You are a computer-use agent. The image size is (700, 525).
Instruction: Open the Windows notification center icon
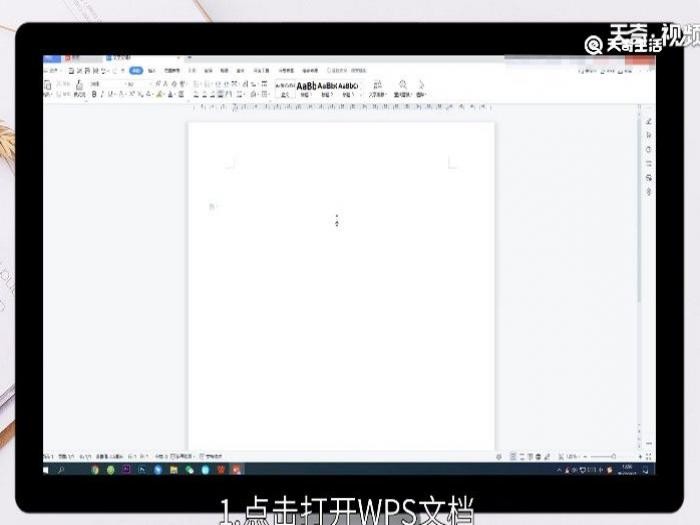(646, 470)
